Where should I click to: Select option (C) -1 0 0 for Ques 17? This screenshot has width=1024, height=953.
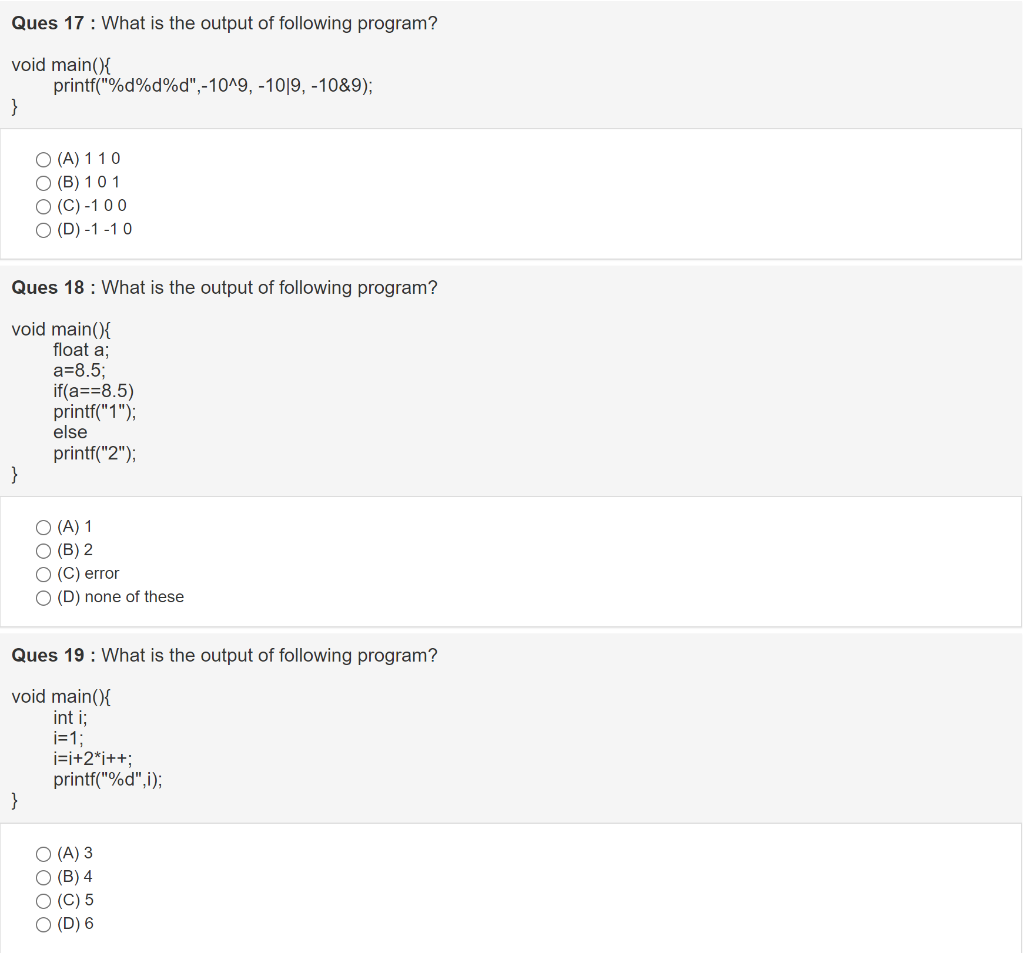44,206
